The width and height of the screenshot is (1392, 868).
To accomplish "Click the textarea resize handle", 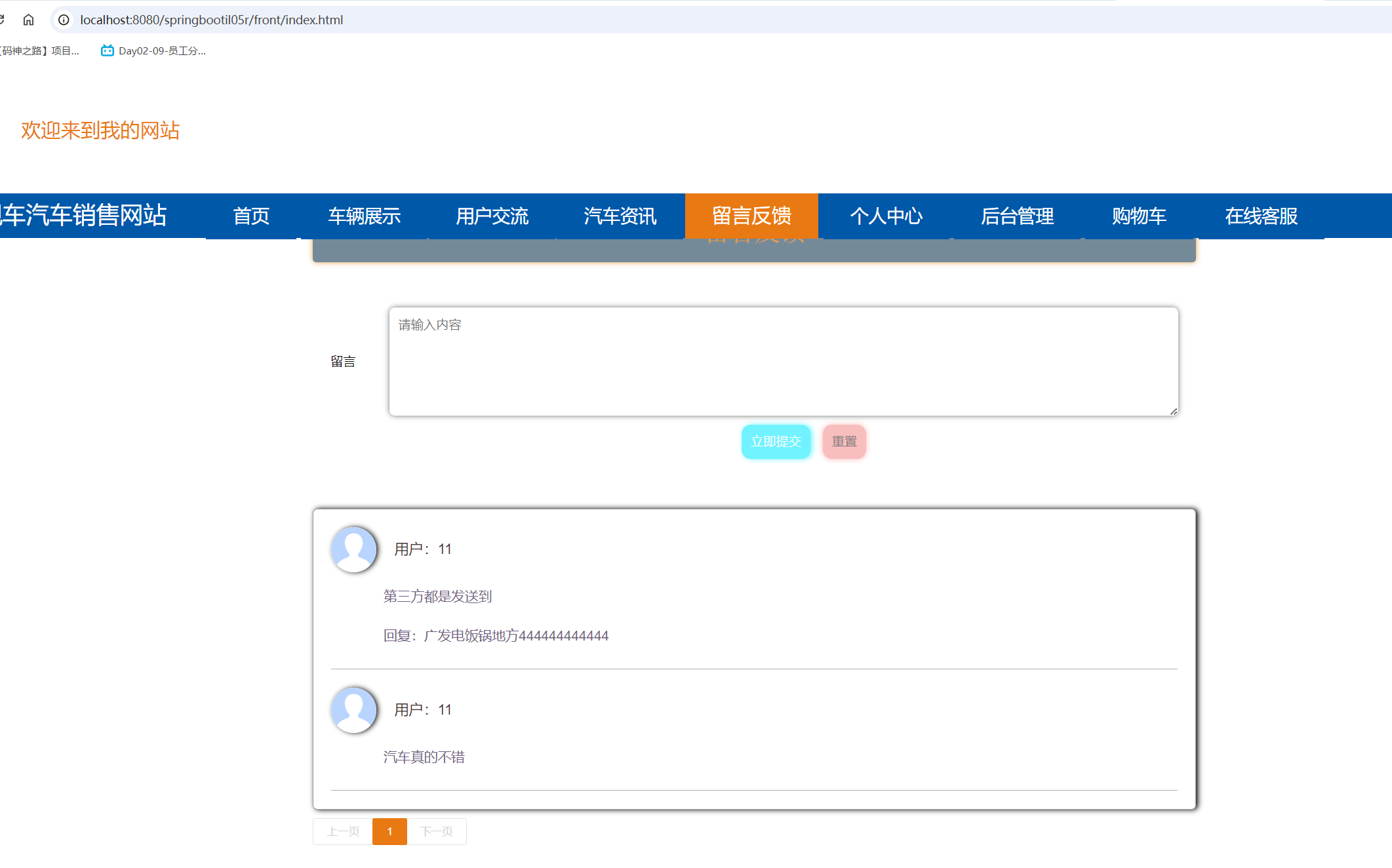I will point(1173,411).
